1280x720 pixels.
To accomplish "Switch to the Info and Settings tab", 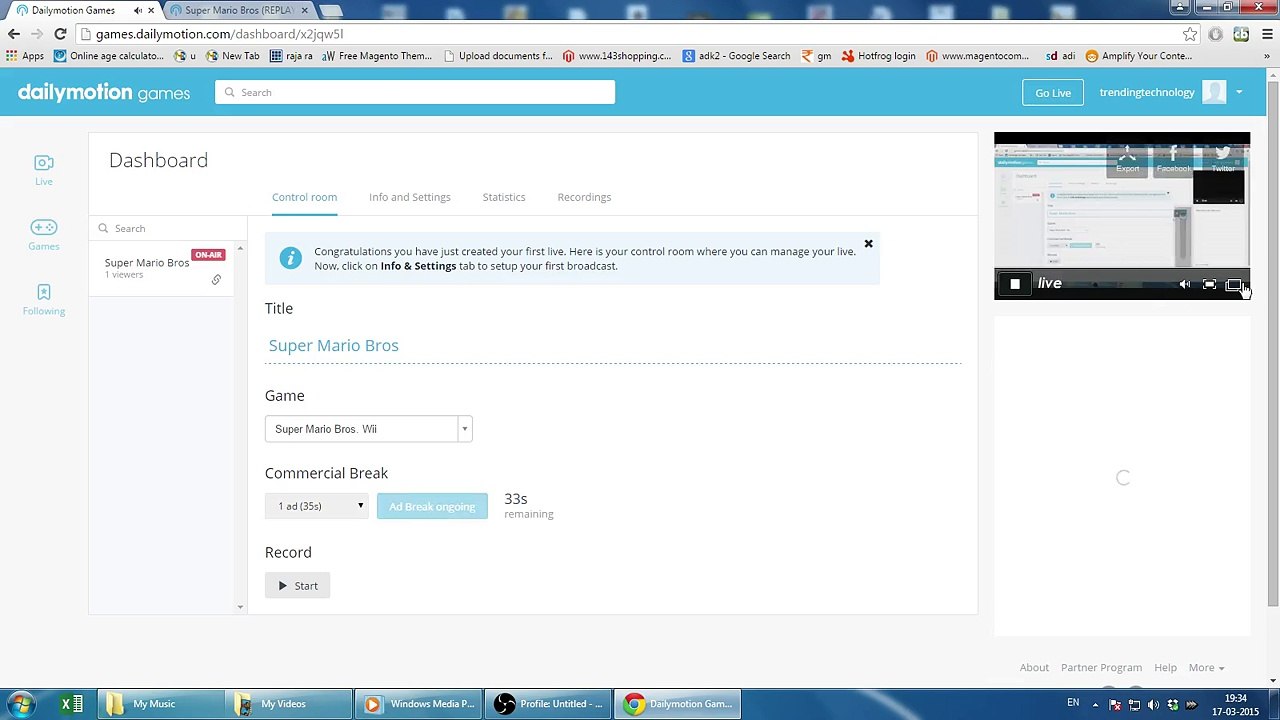I will 410,197.
